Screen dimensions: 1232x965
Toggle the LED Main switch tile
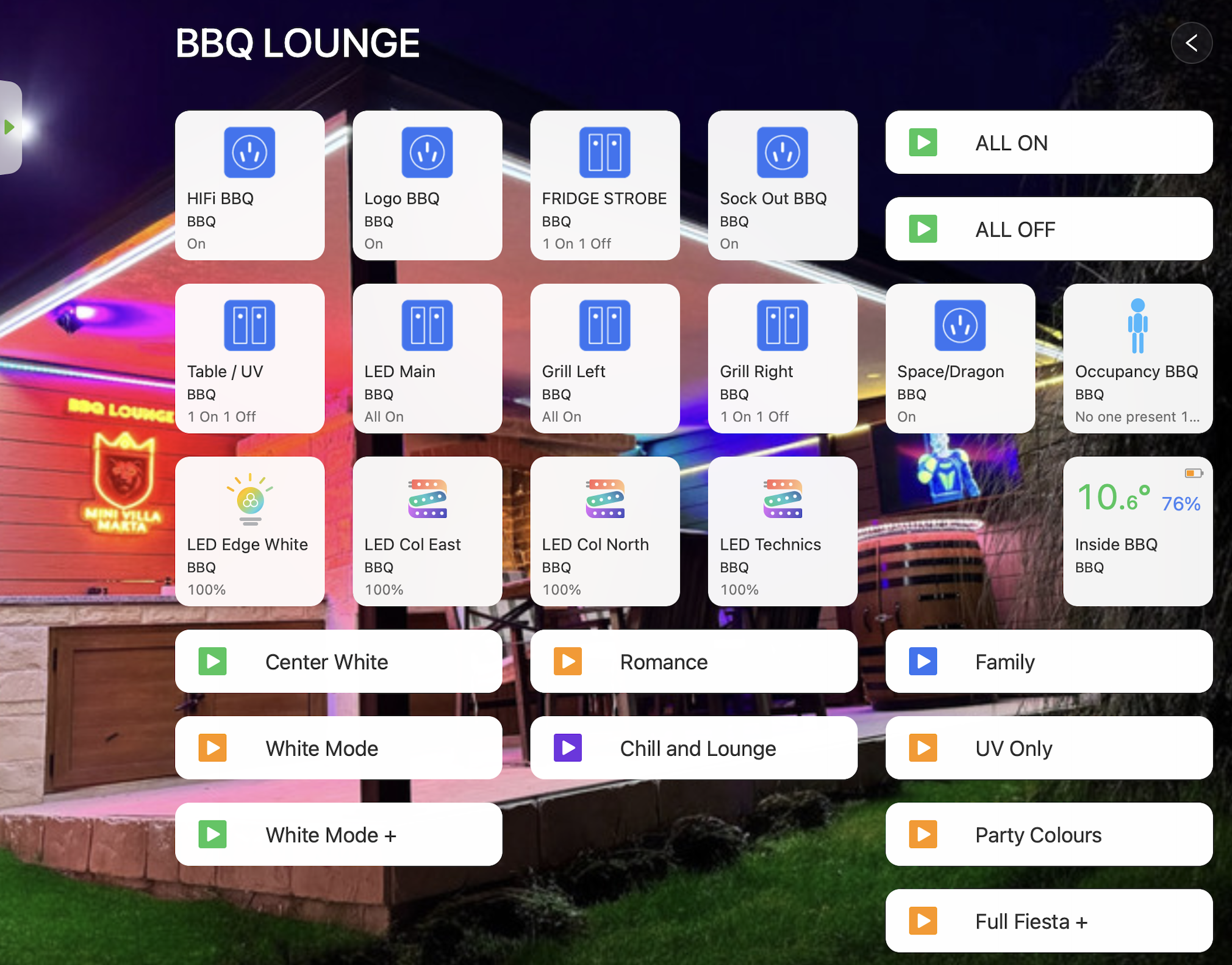click(x=426, y=359)
